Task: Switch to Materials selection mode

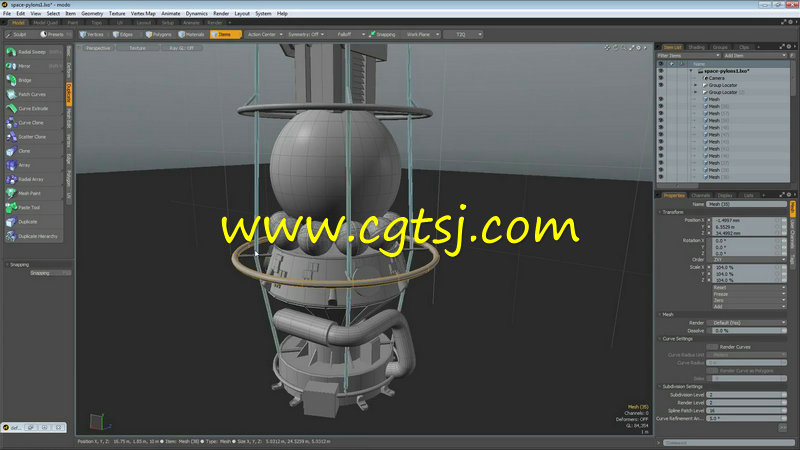Action: [x=192, y=35]
